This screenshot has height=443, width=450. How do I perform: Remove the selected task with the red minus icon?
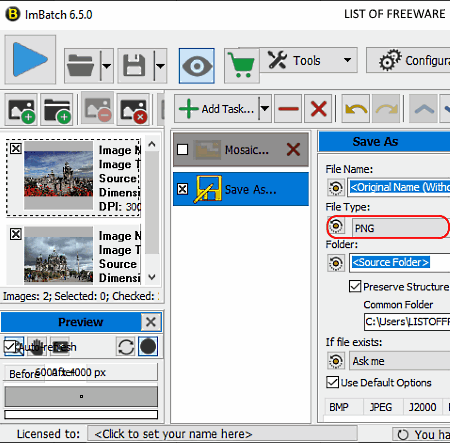pyautogui.click(x=288, y=109)
